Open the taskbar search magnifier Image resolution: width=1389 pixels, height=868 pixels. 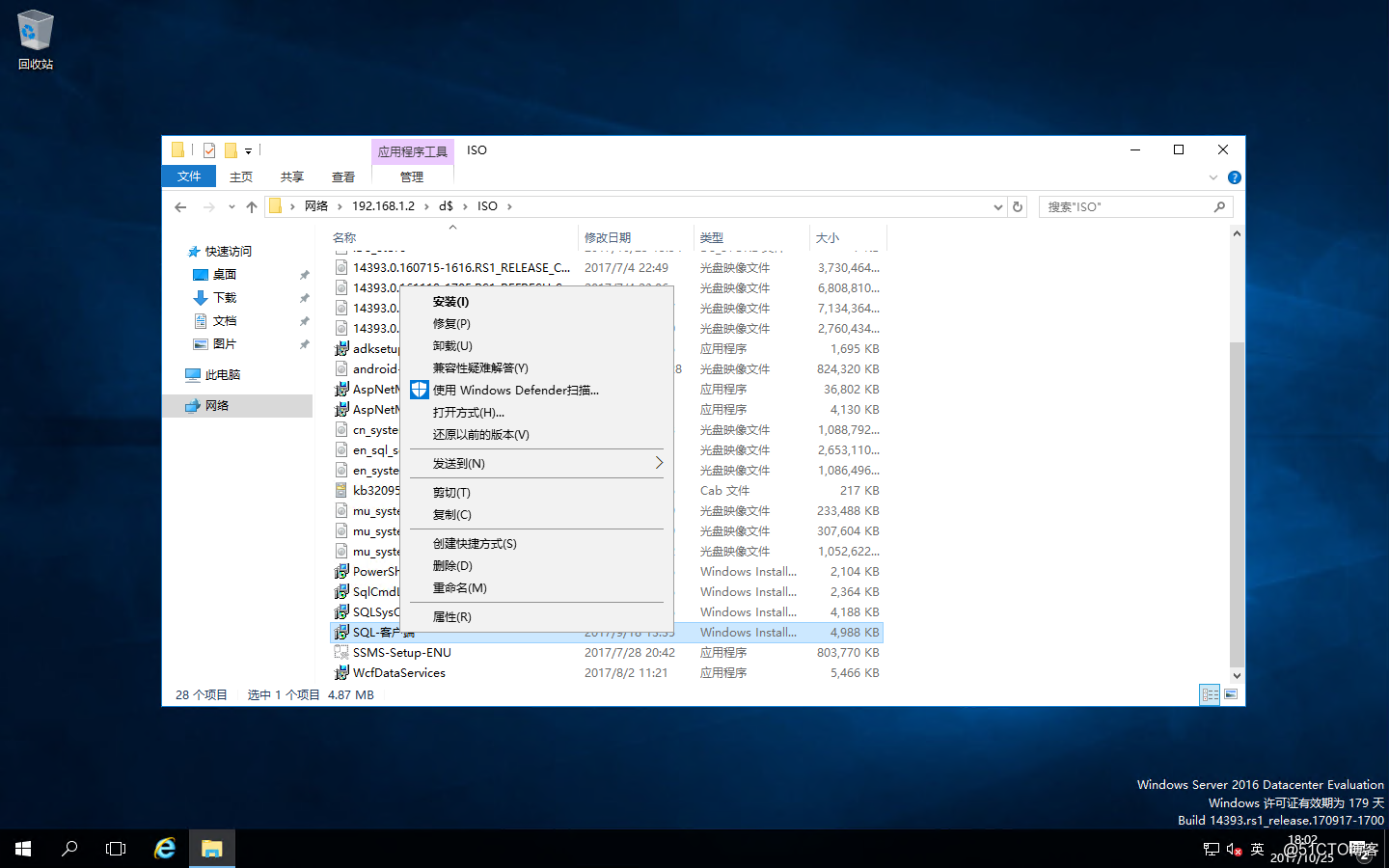coord(69,849)
